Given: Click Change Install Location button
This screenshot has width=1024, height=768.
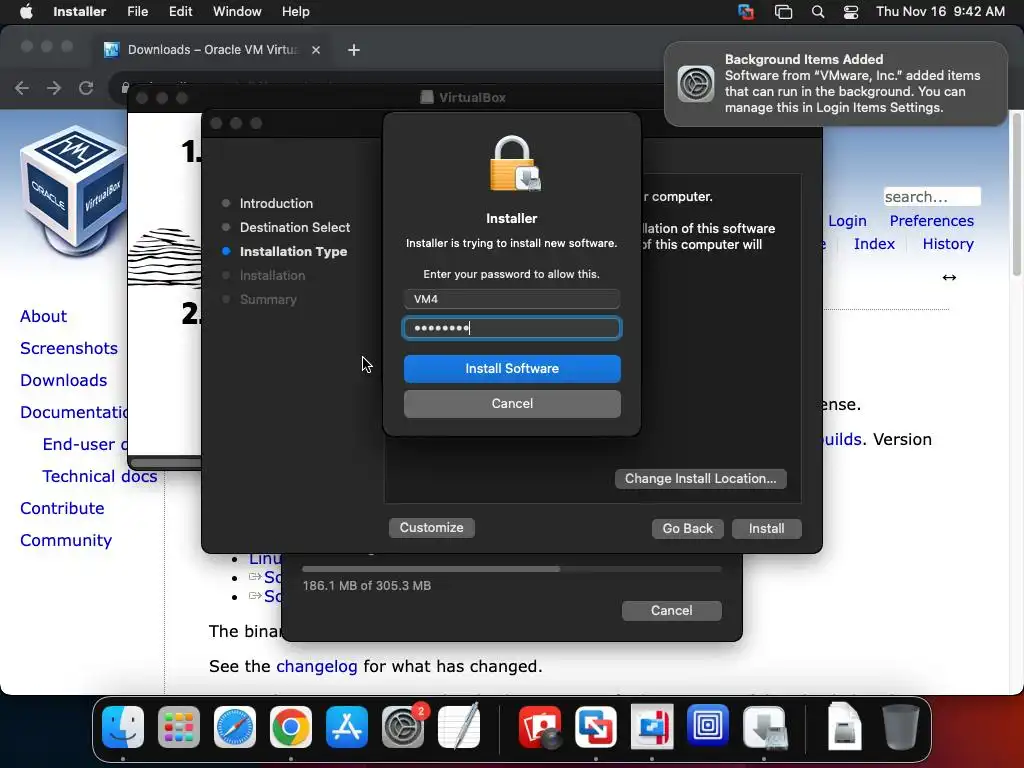Looking at the screenshot, I should [701, 479].
